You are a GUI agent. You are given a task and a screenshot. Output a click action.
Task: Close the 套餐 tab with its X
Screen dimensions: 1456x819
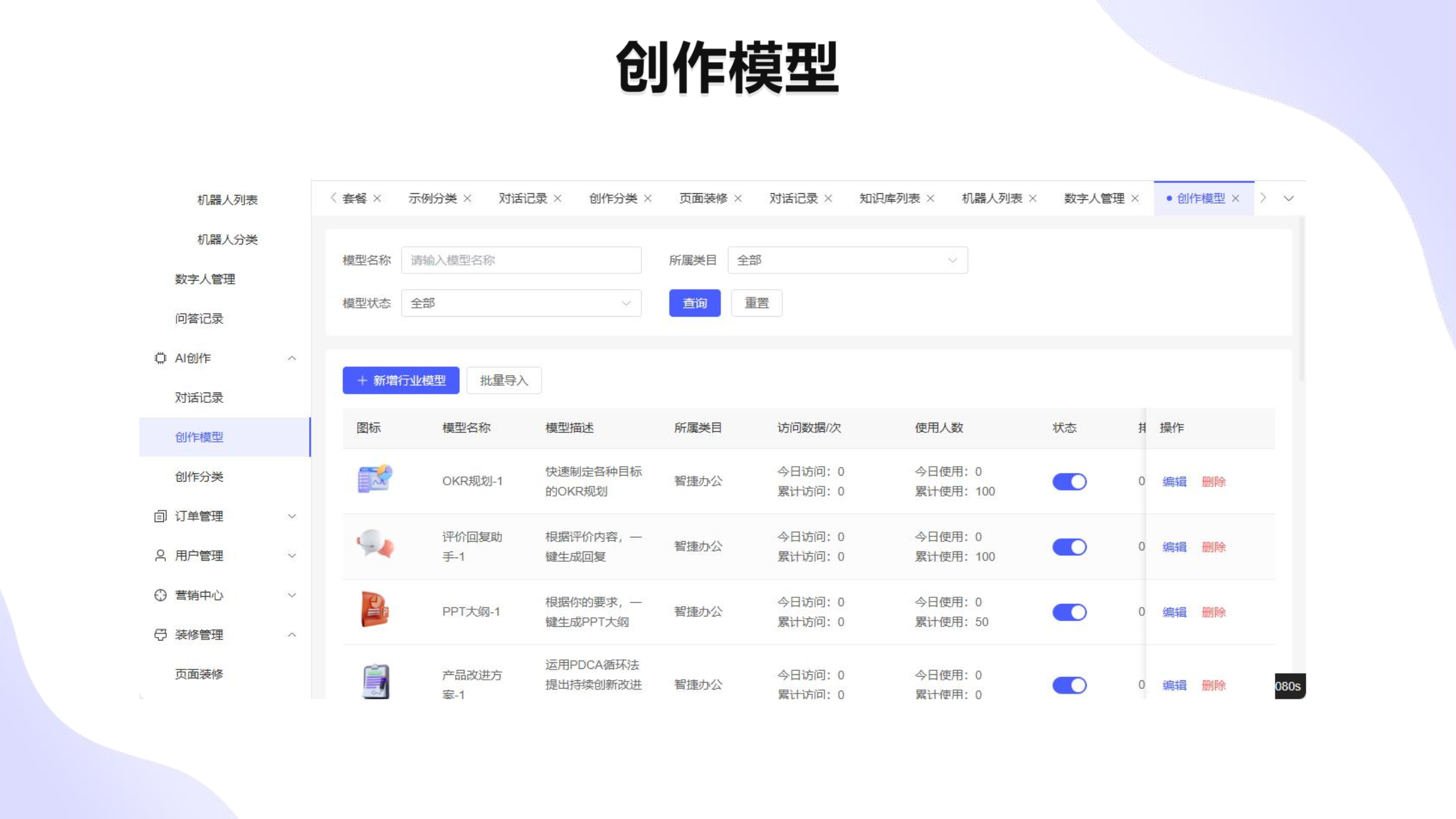[377, 198]
